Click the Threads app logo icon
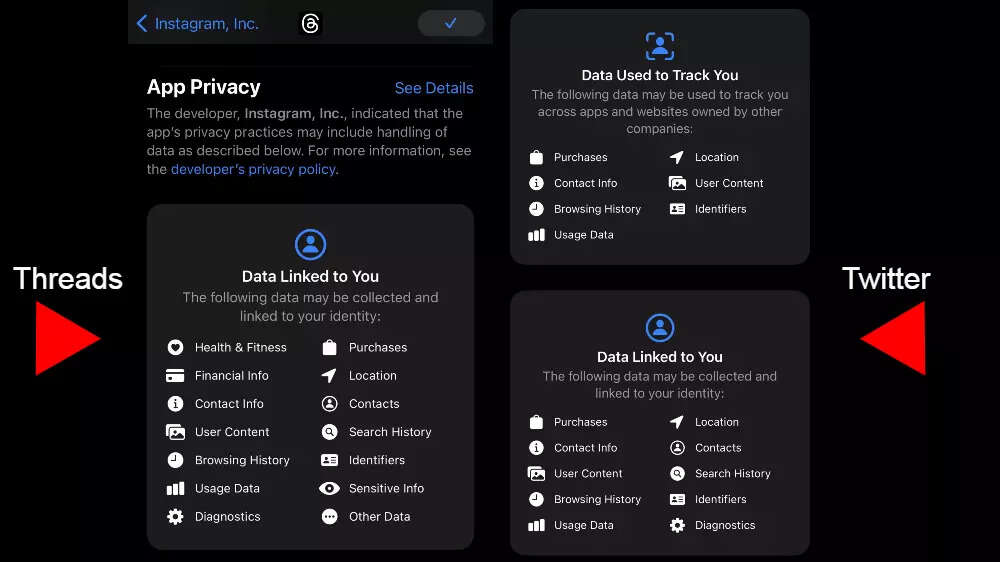Viewport: 1000px width, 562px height. (310, 24)
